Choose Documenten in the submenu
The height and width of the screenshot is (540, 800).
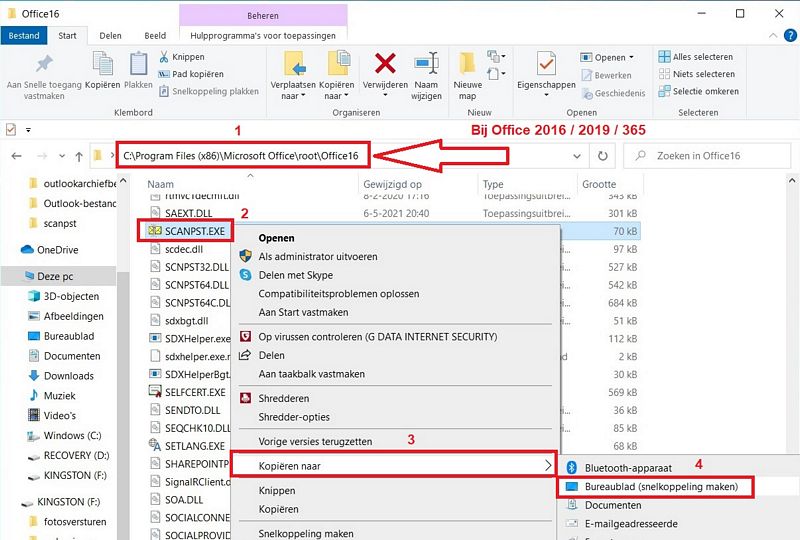(612, 505)
